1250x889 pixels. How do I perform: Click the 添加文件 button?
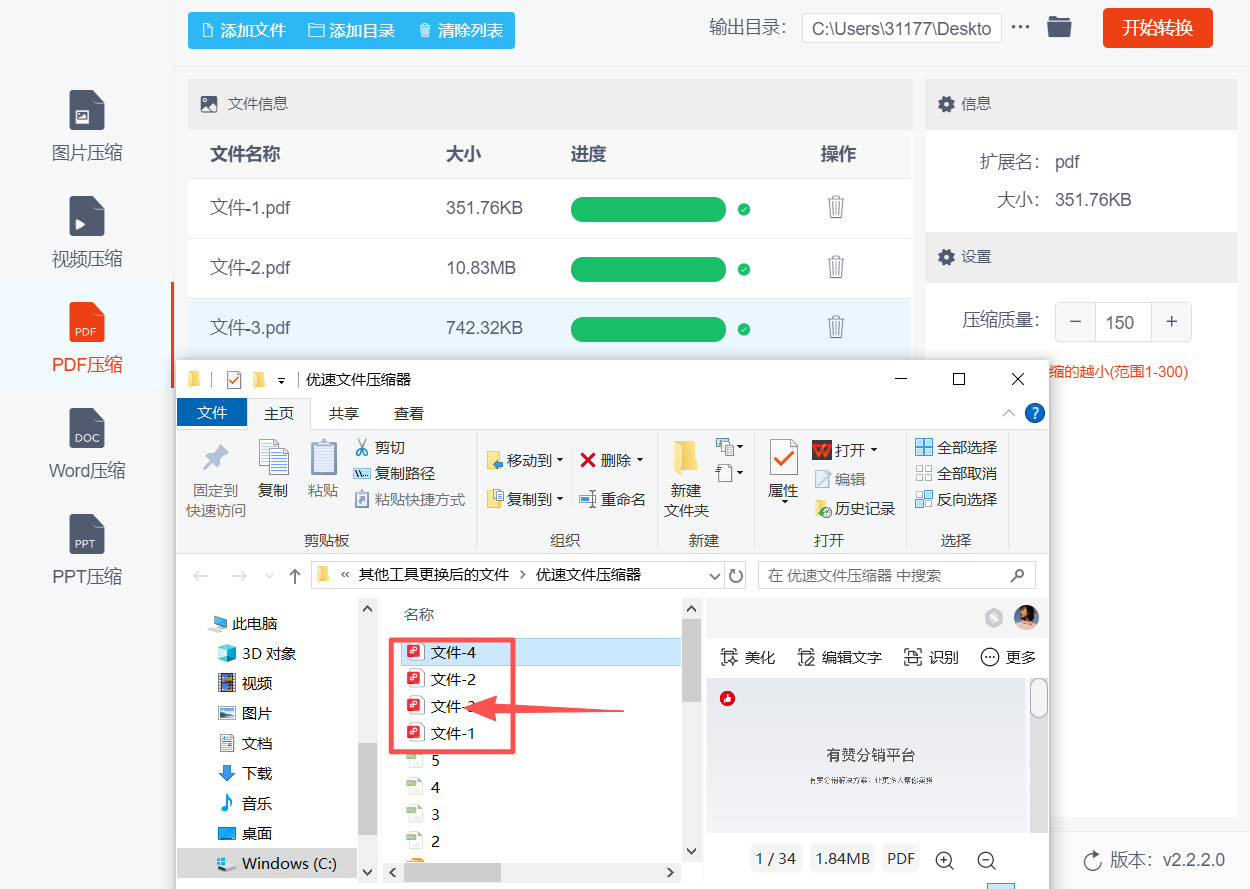(243, 30)
